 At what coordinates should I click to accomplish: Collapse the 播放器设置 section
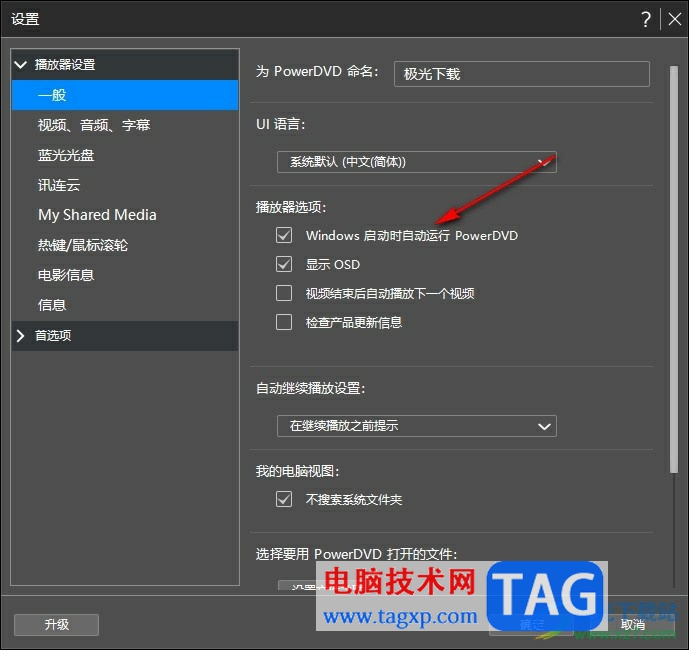tap(21, 65)
